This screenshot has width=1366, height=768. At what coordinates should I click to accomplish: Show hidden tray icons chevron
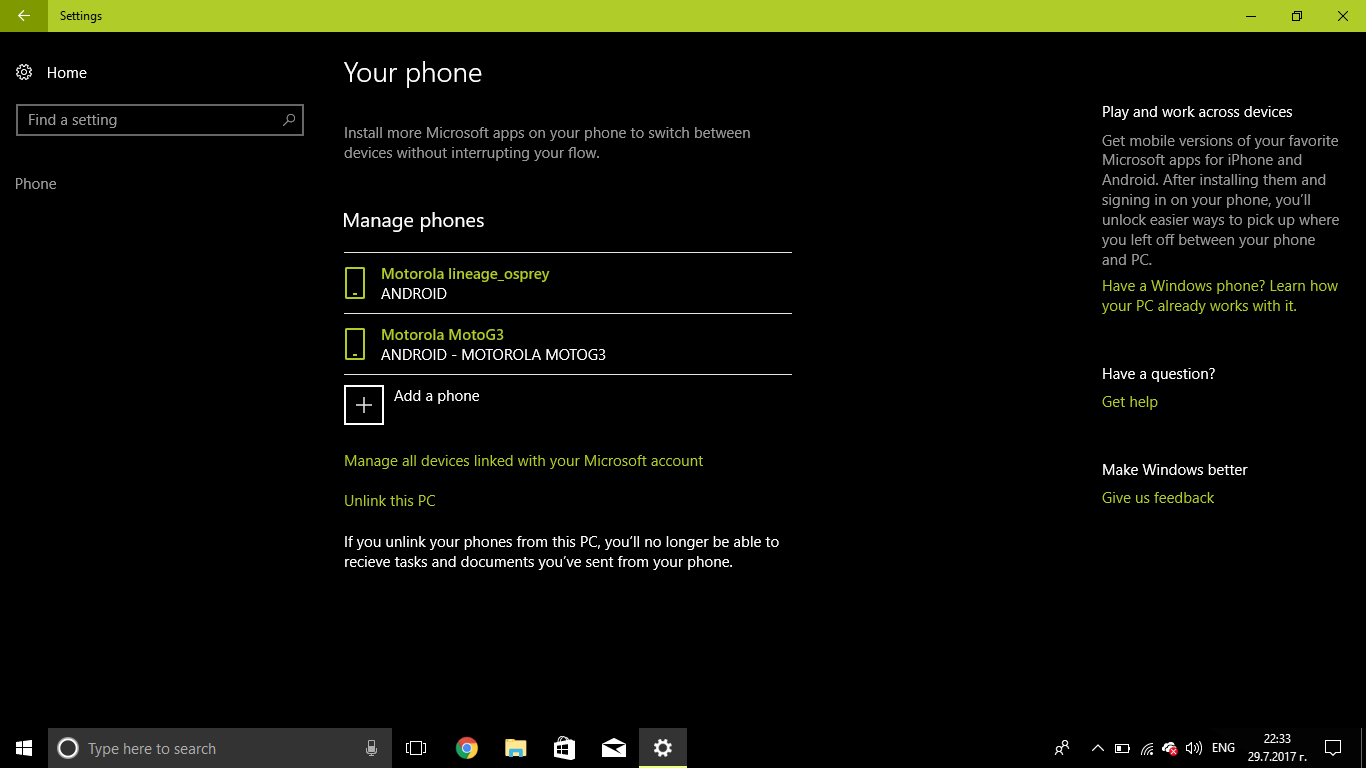[x=1097, y=748]
